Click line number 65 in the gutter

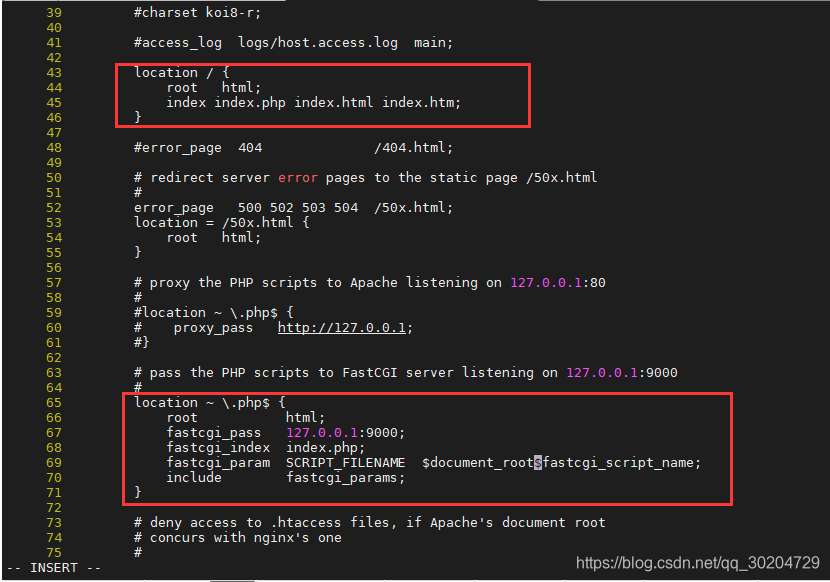pyautogui.click(x=54, y=403)
